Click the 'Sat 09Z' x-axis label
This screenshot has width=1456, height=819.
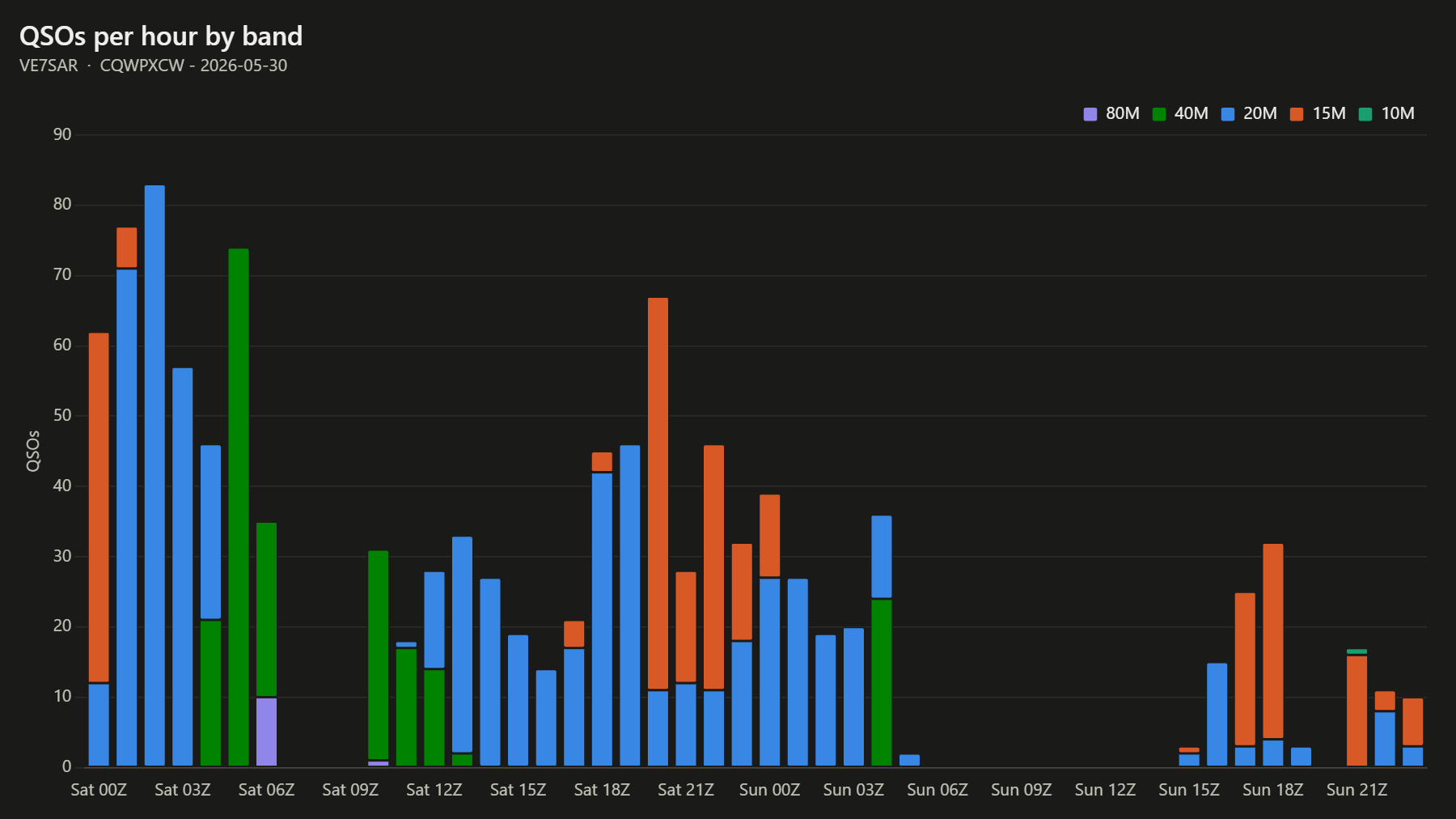(350, 790)
